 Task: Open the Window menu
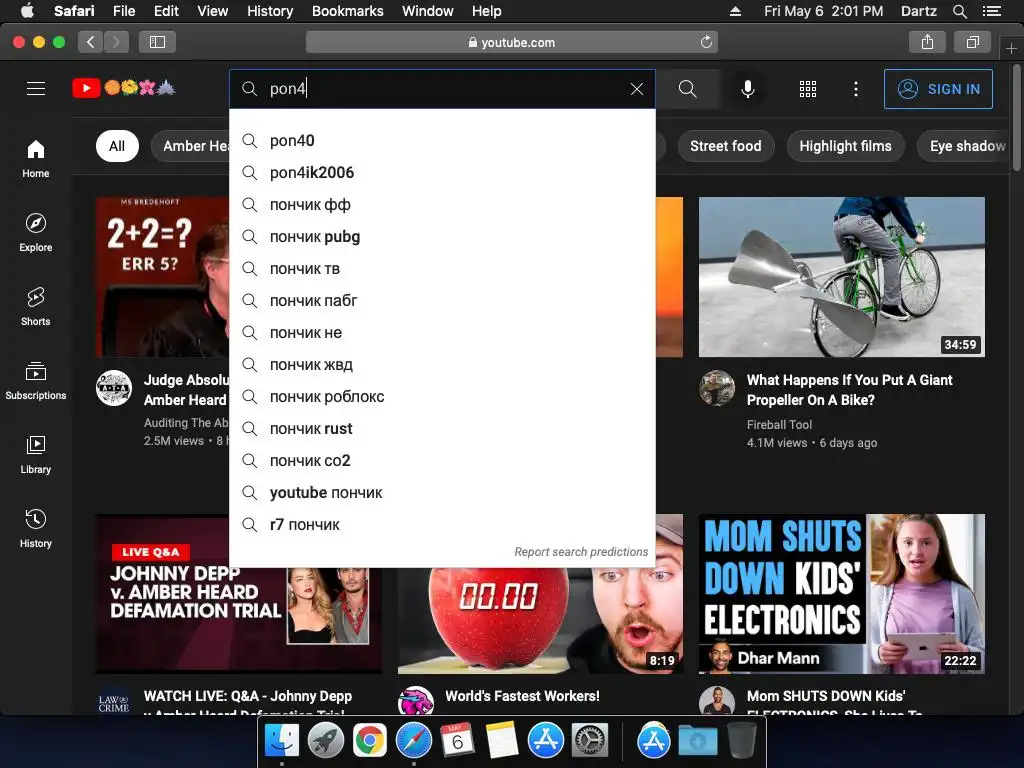click(x=427, y=11)
